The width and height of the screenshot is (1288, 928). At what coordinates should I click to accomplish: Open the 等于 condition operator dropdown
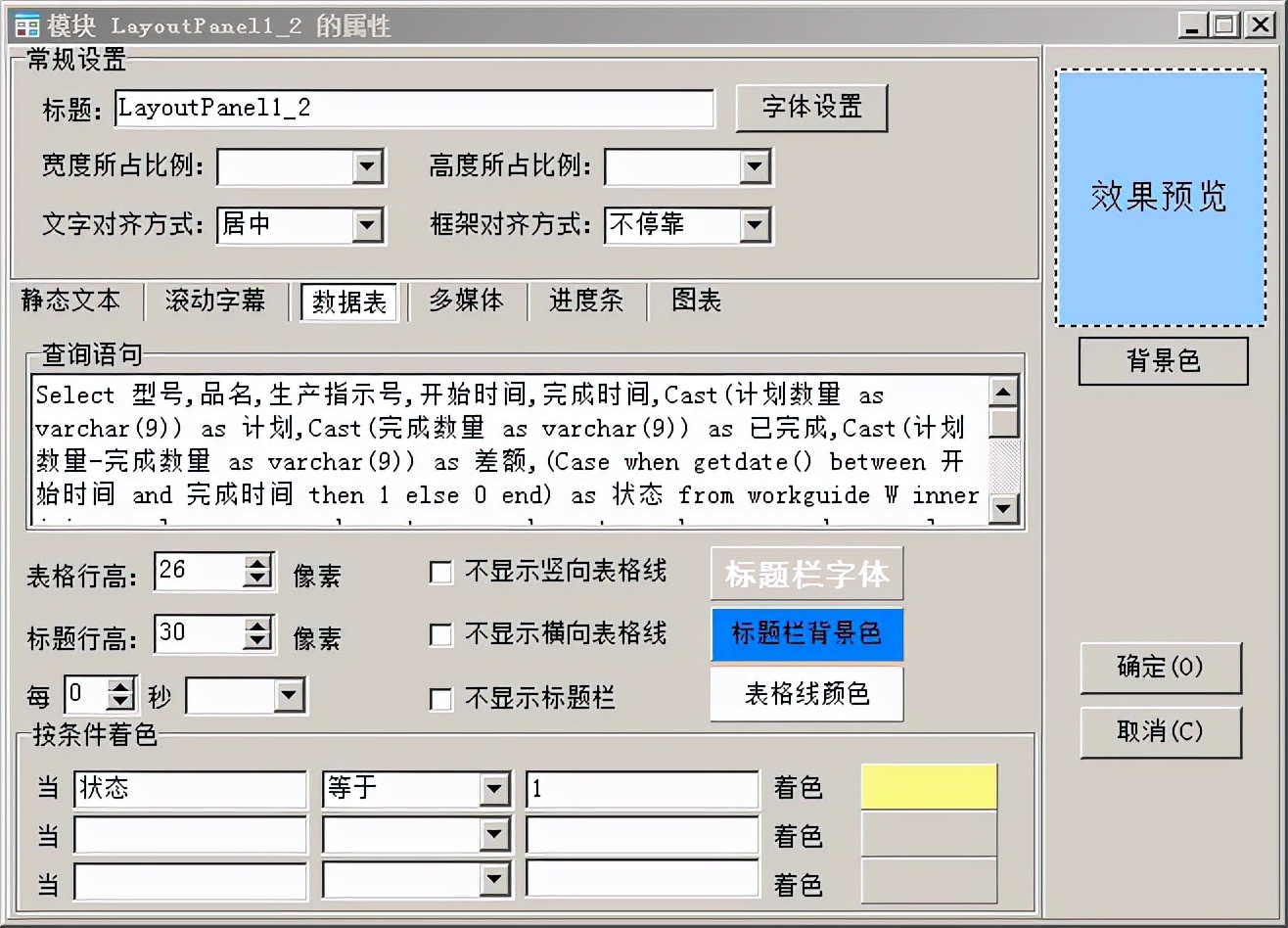pos(494,789)
